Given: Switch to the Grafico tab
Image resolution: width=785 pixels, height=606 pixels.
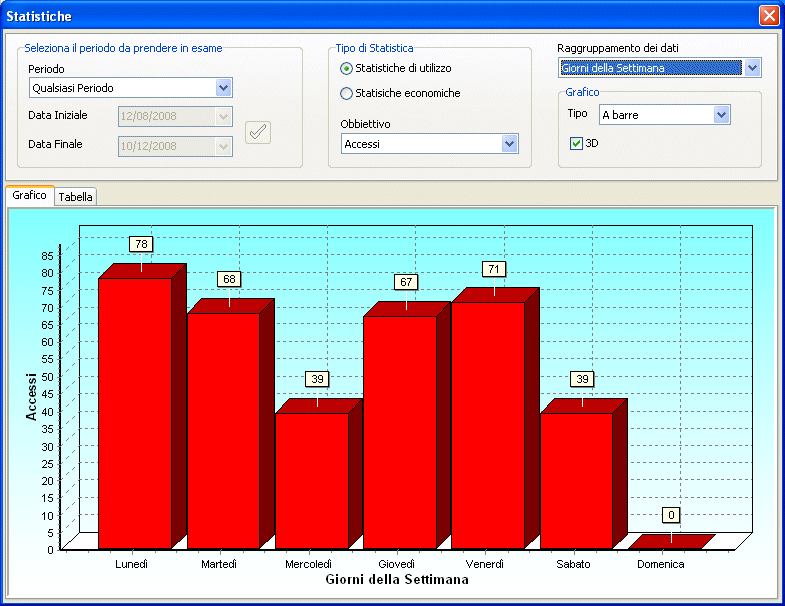Looking at the screenshot, I should tap(30, 195).
